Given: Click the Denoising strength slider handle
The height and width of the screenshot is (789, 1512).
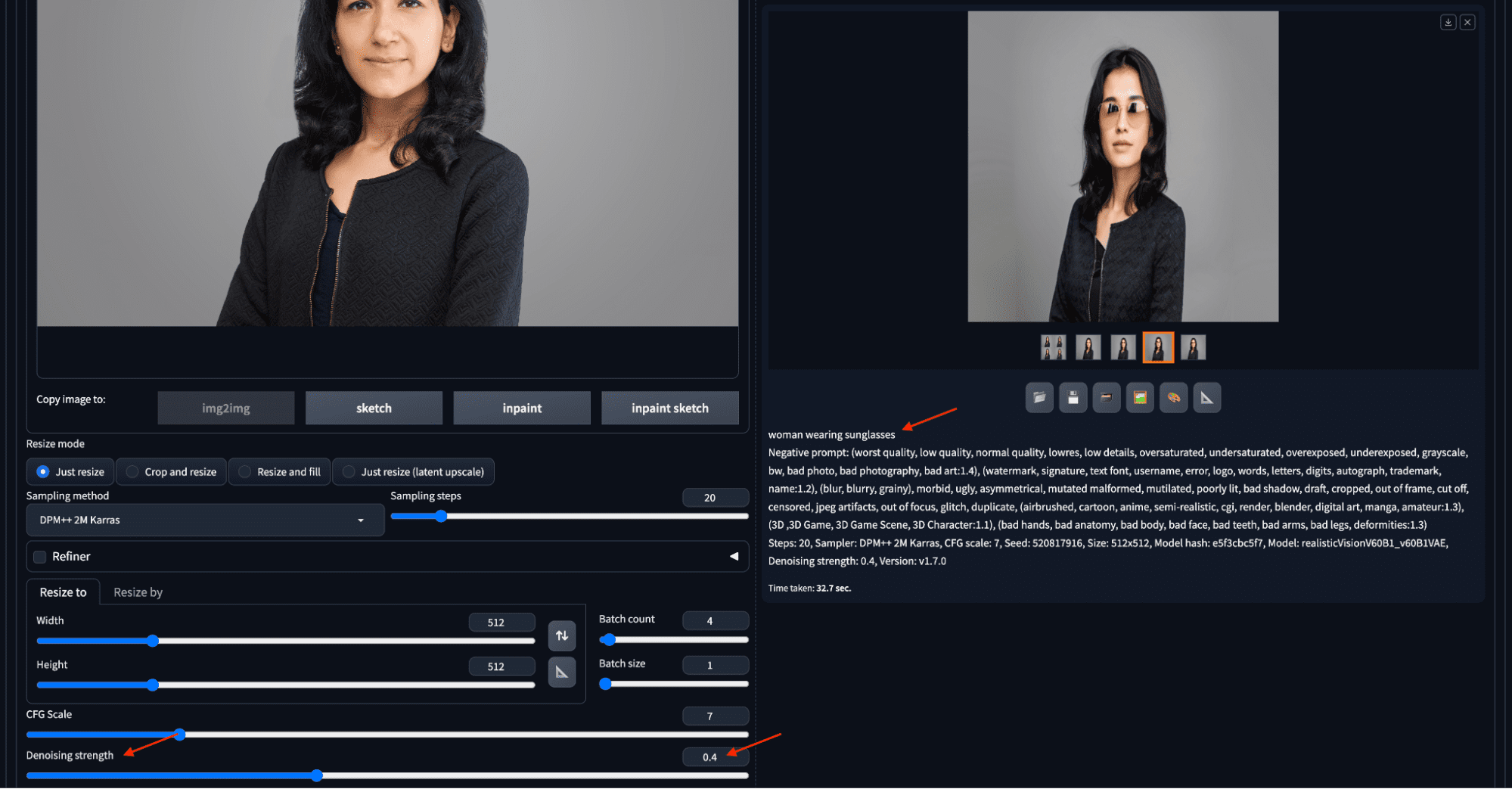Looking at the screenshot, I should [317, 775].
